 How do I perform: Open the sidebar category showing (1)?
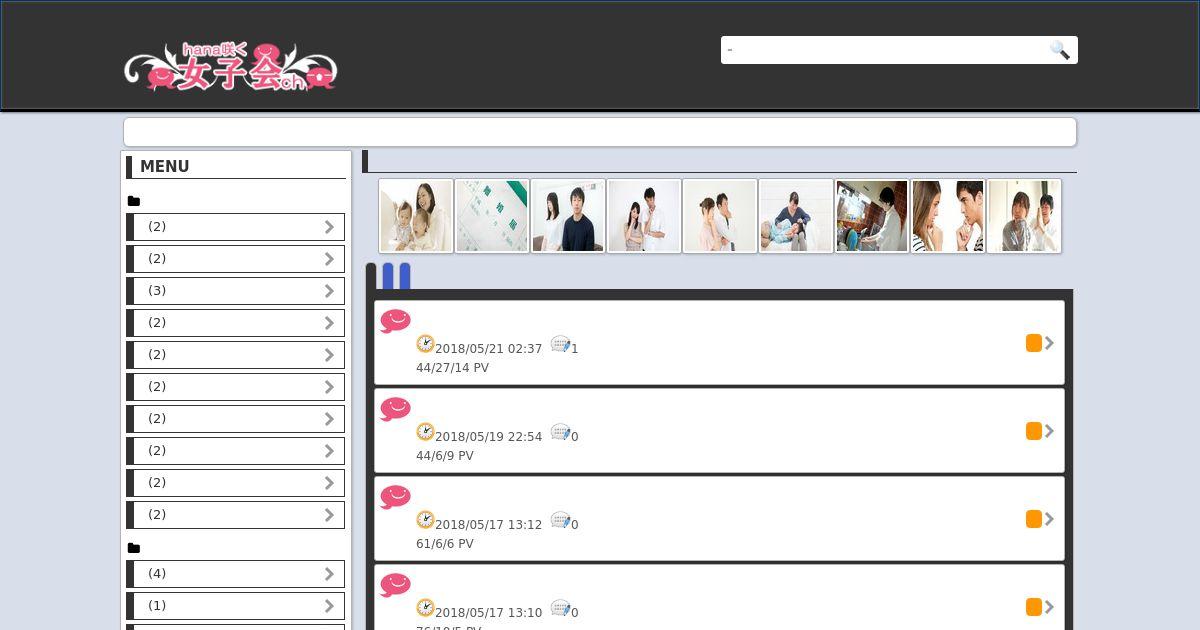(236, 606)
